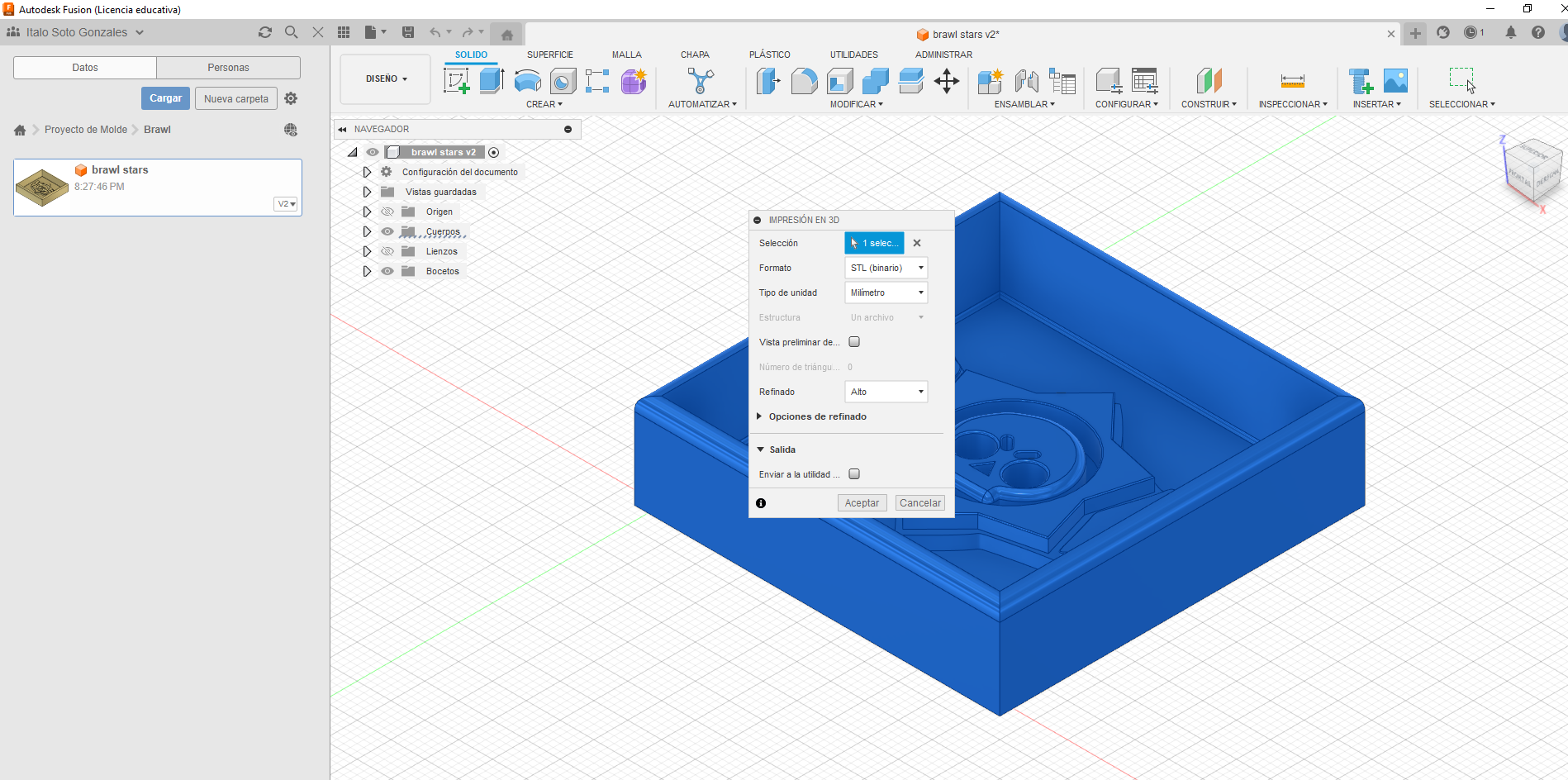
Task: Click the Window Selection icon
Action: 1461,81
